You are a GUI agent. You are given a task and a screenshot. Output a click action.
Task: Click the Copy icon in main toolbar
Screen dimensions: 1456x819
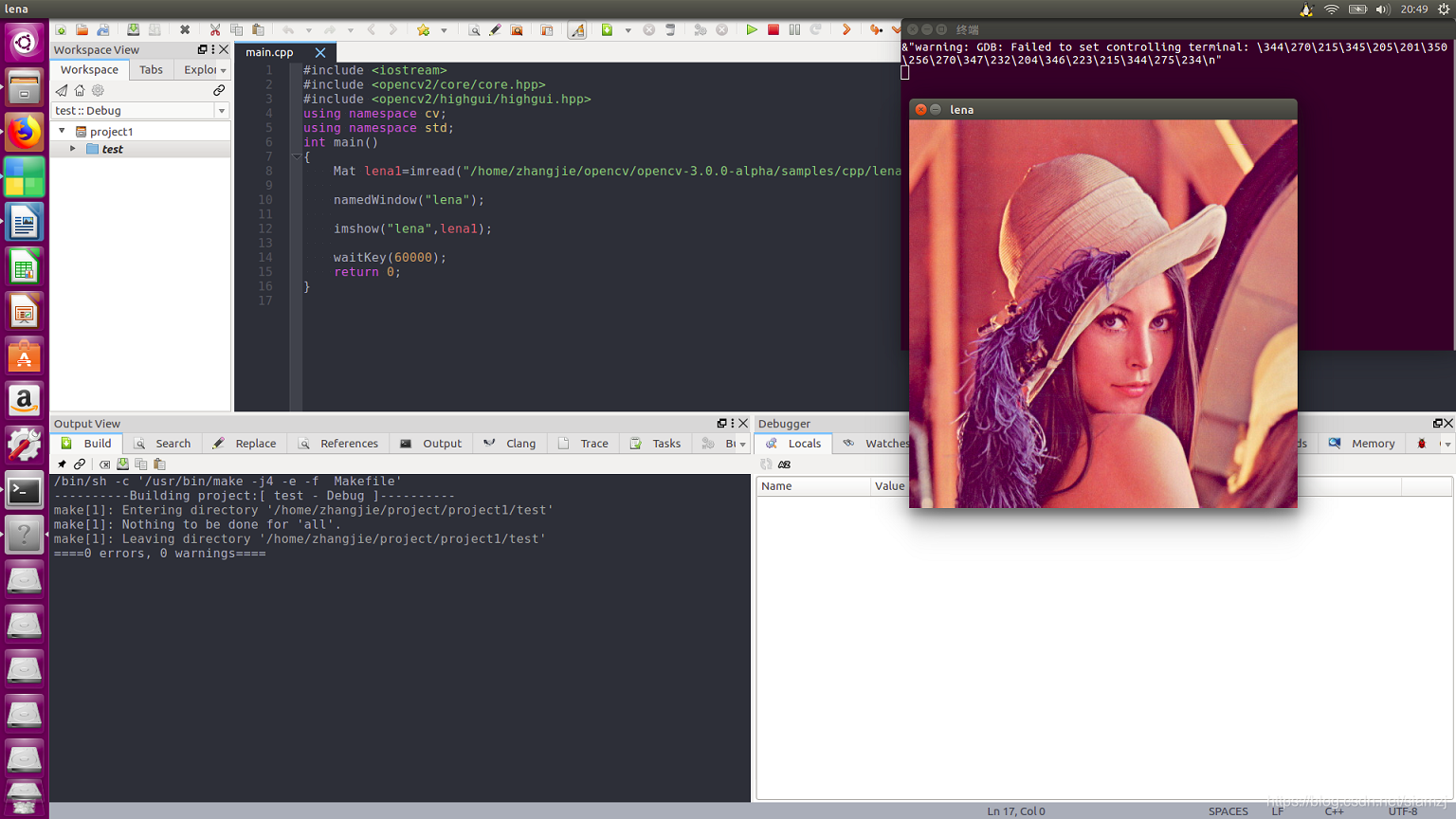pos(237,30)
